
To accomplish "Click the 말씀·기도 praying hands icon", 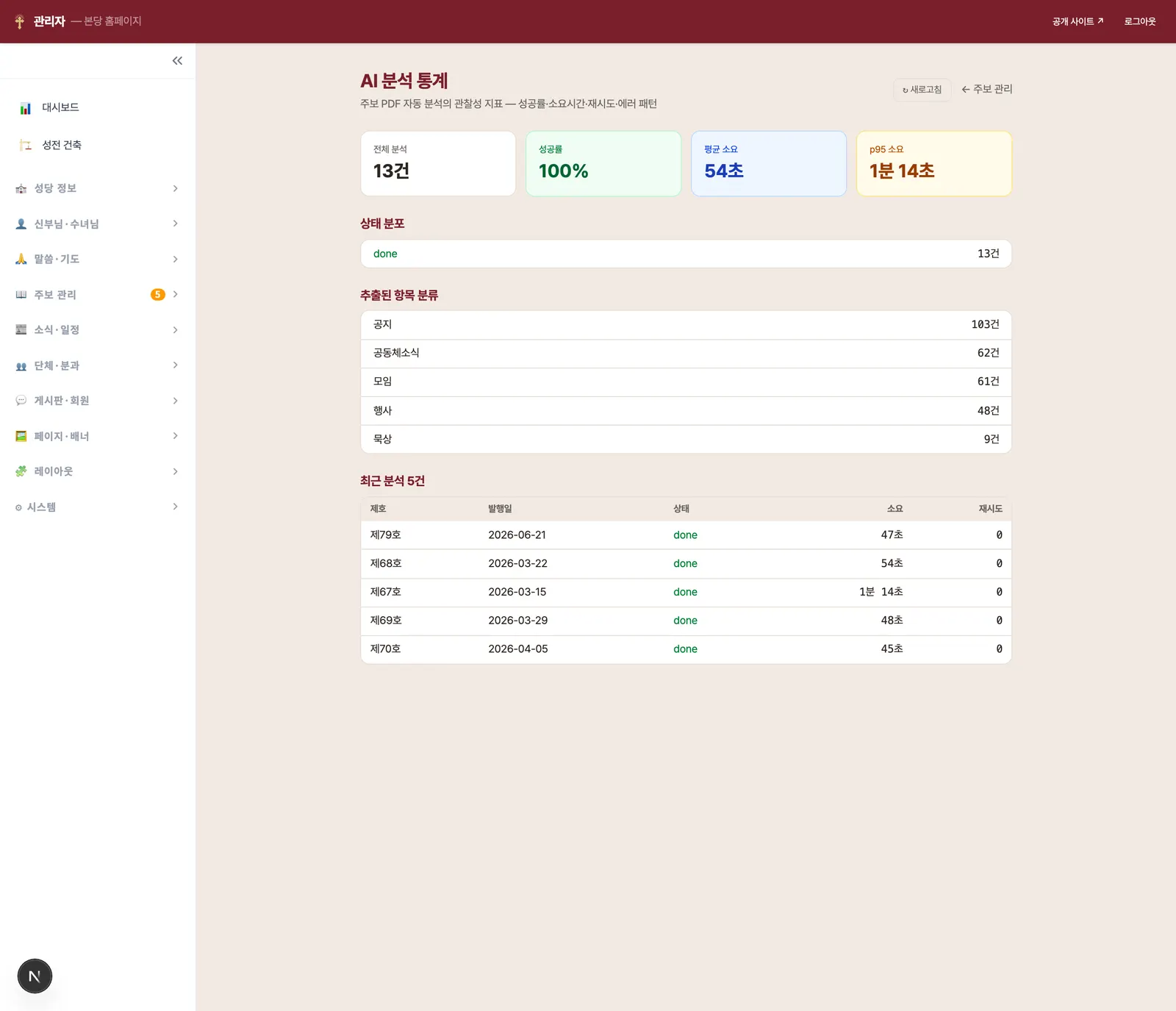I will pos(21,259).
